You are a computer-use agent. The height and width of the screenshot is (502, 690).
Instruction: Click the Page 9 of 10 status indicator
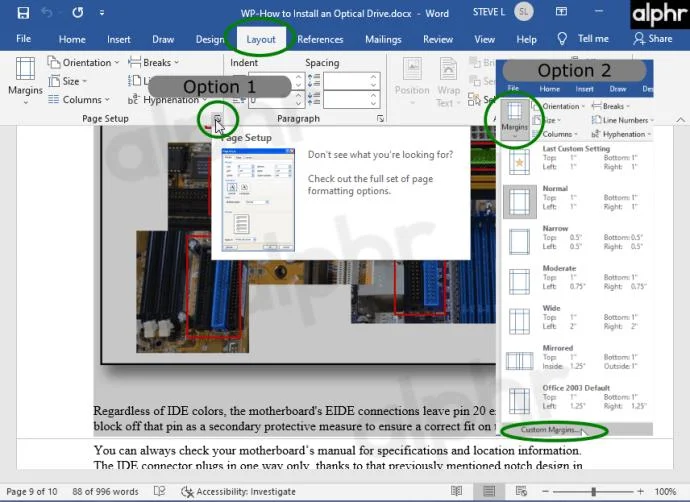[x=32, y=491]
